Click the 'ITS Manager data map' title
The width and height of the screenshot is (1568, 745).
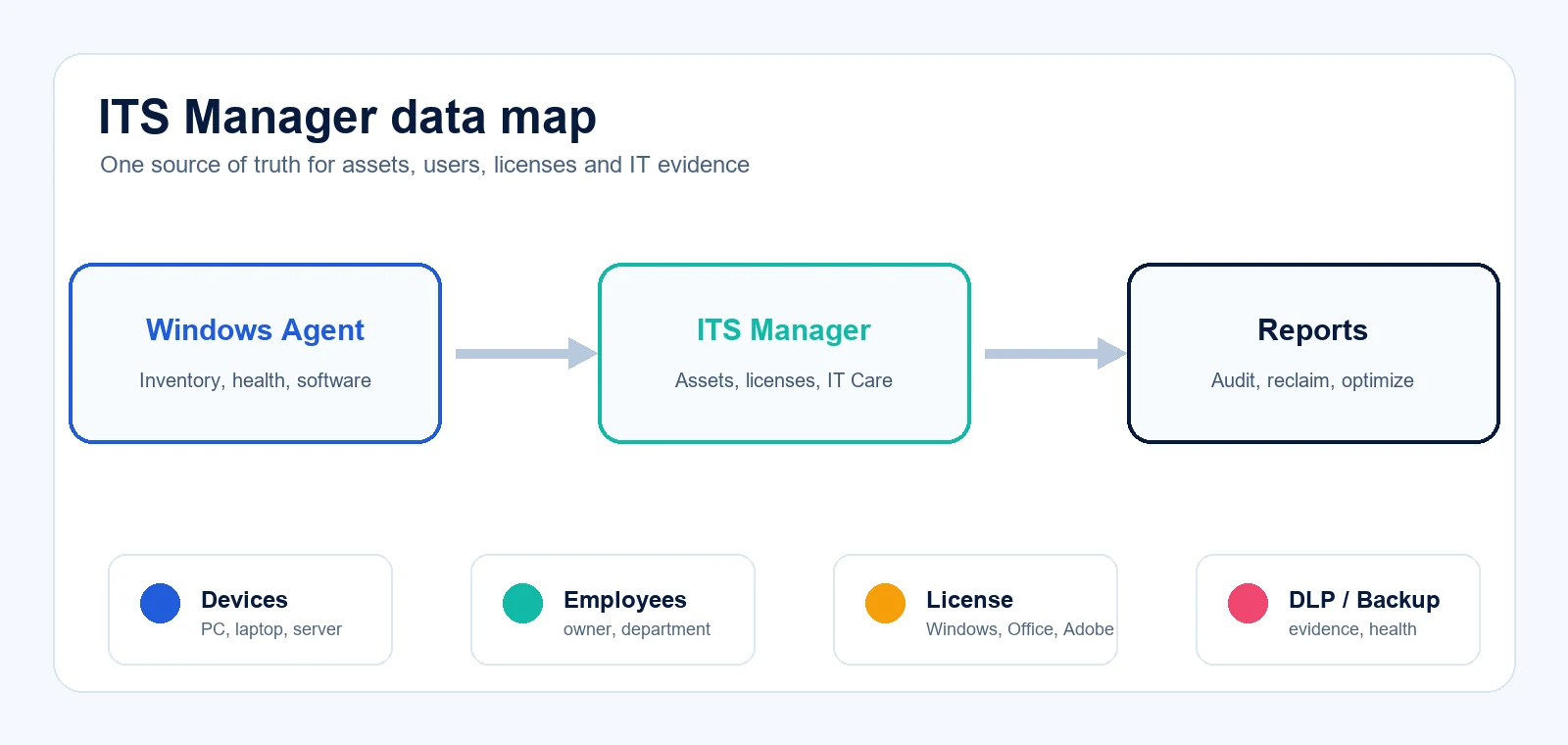tap(347, 117)
